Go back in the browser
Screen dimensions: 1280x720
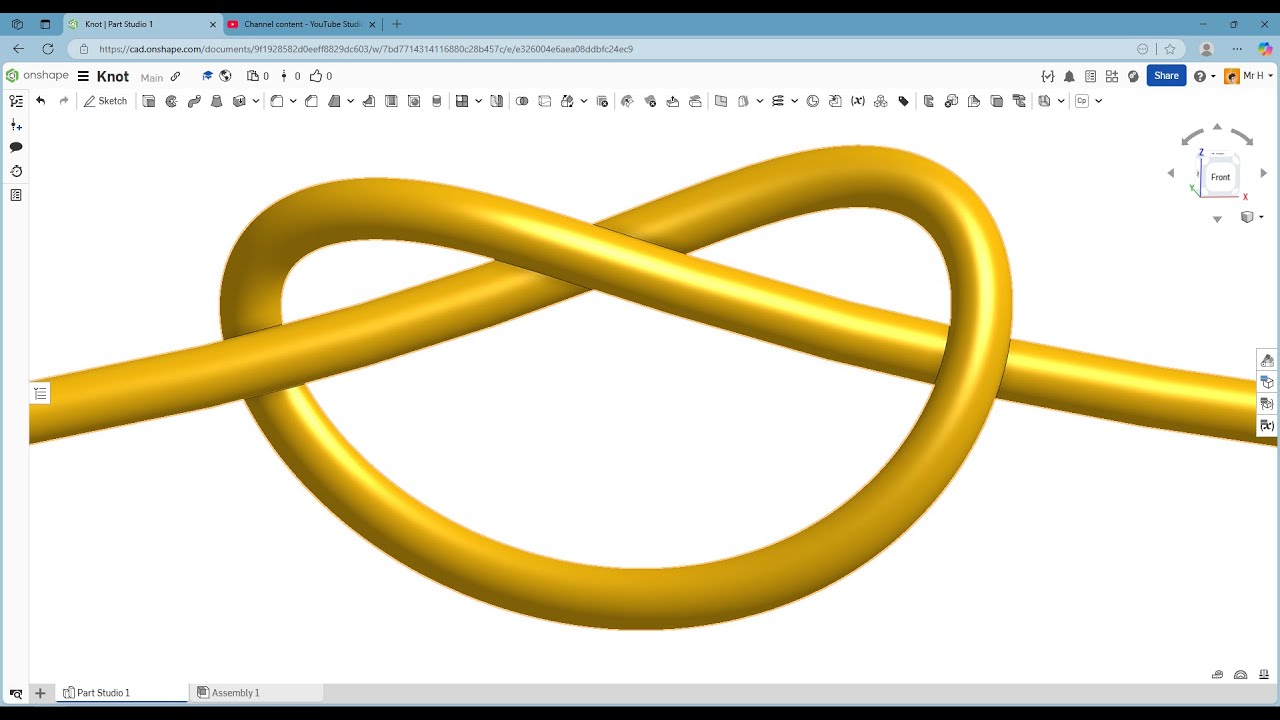(18, 48)
